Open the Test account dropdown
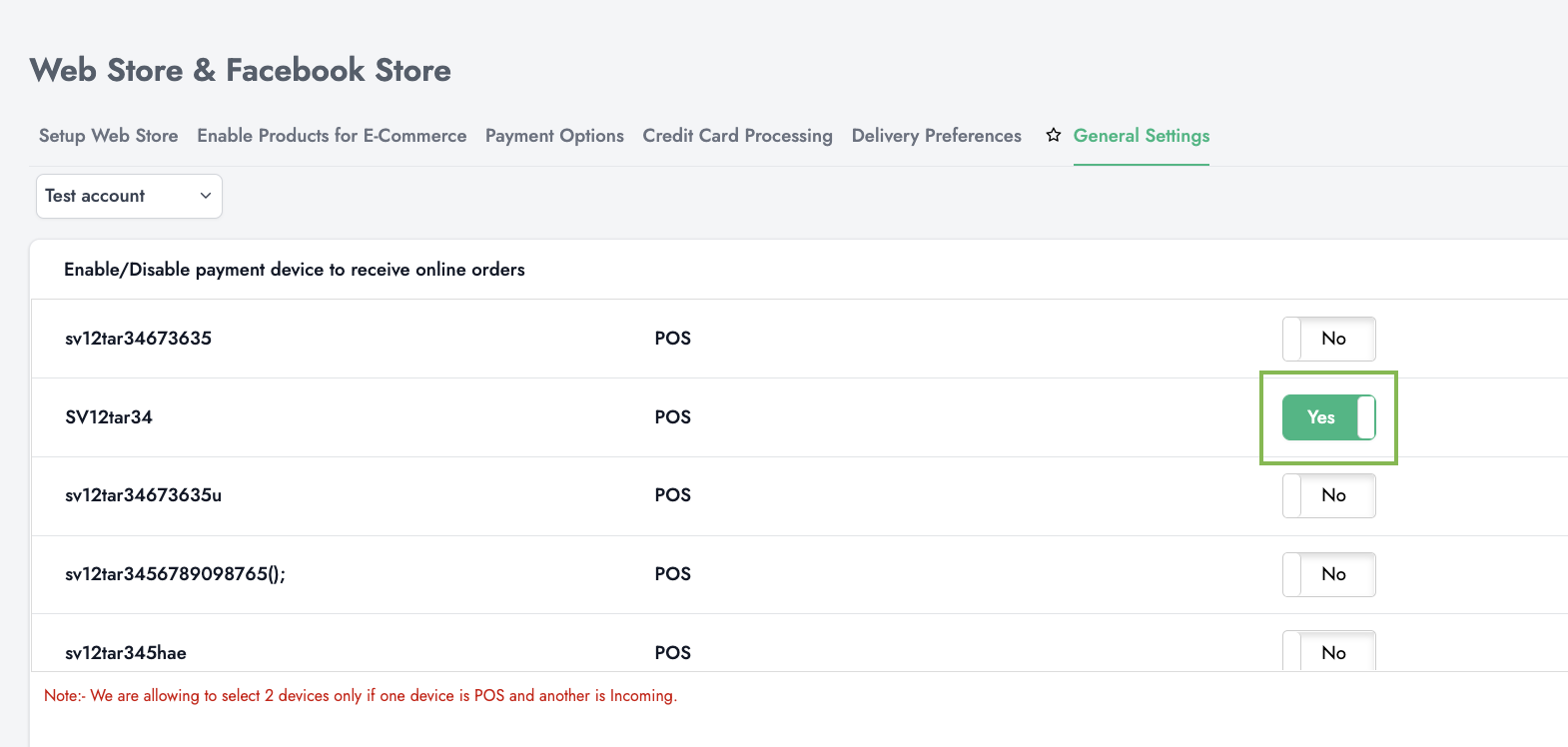This screenshot has height=747, width=1568. tap(129, 196)
